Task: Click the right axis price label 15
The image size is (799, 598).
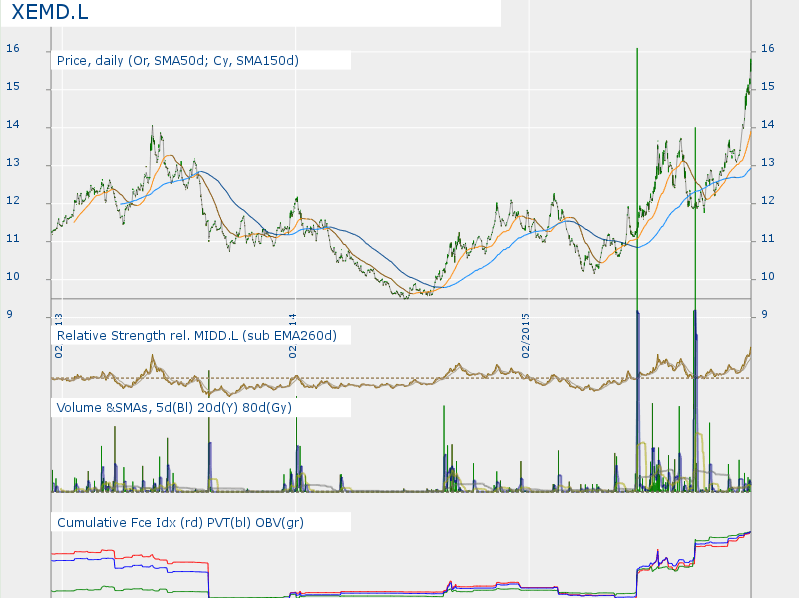Action: (x=767, y=87)
